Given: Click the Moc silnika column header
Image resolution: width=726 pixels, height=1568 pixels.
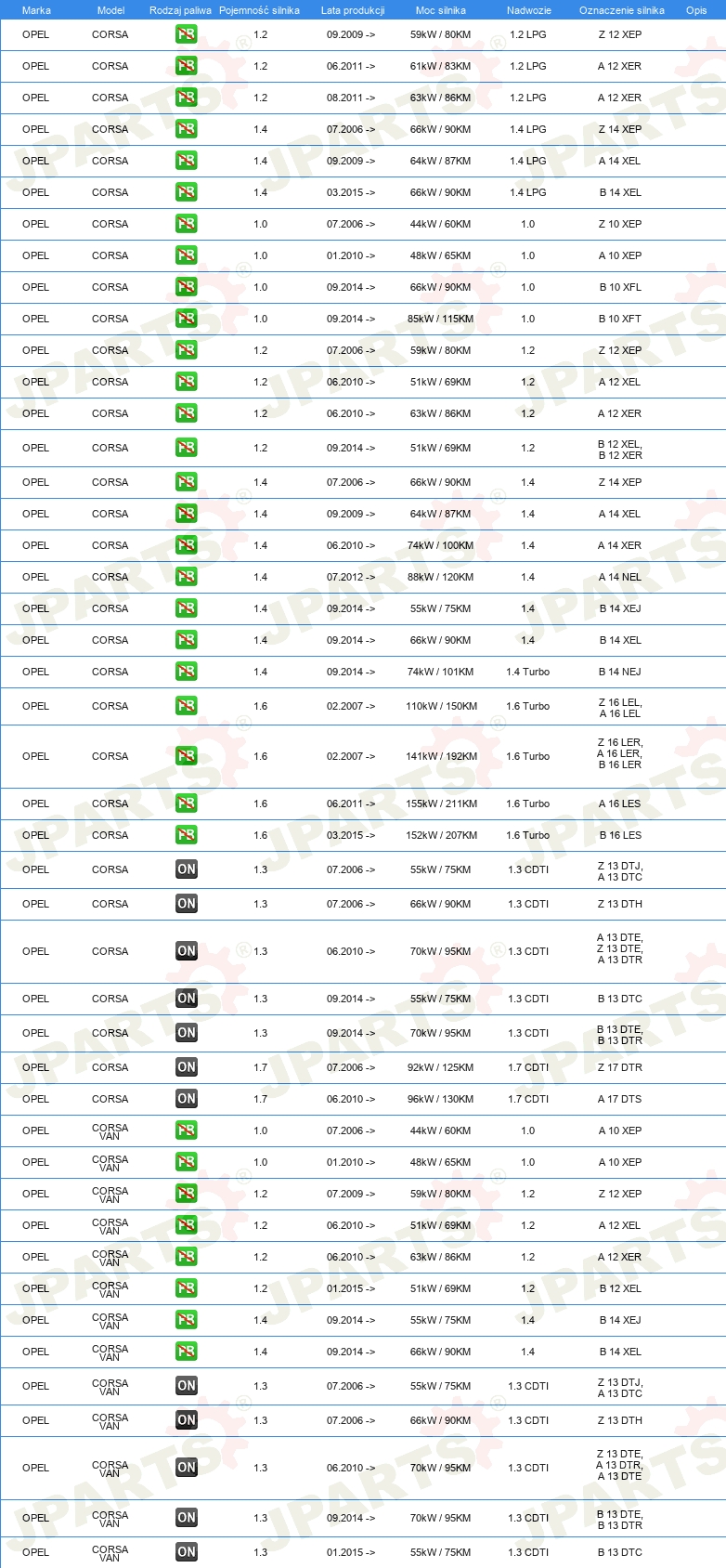Looking at the screenshot, I should coord(441,10).
